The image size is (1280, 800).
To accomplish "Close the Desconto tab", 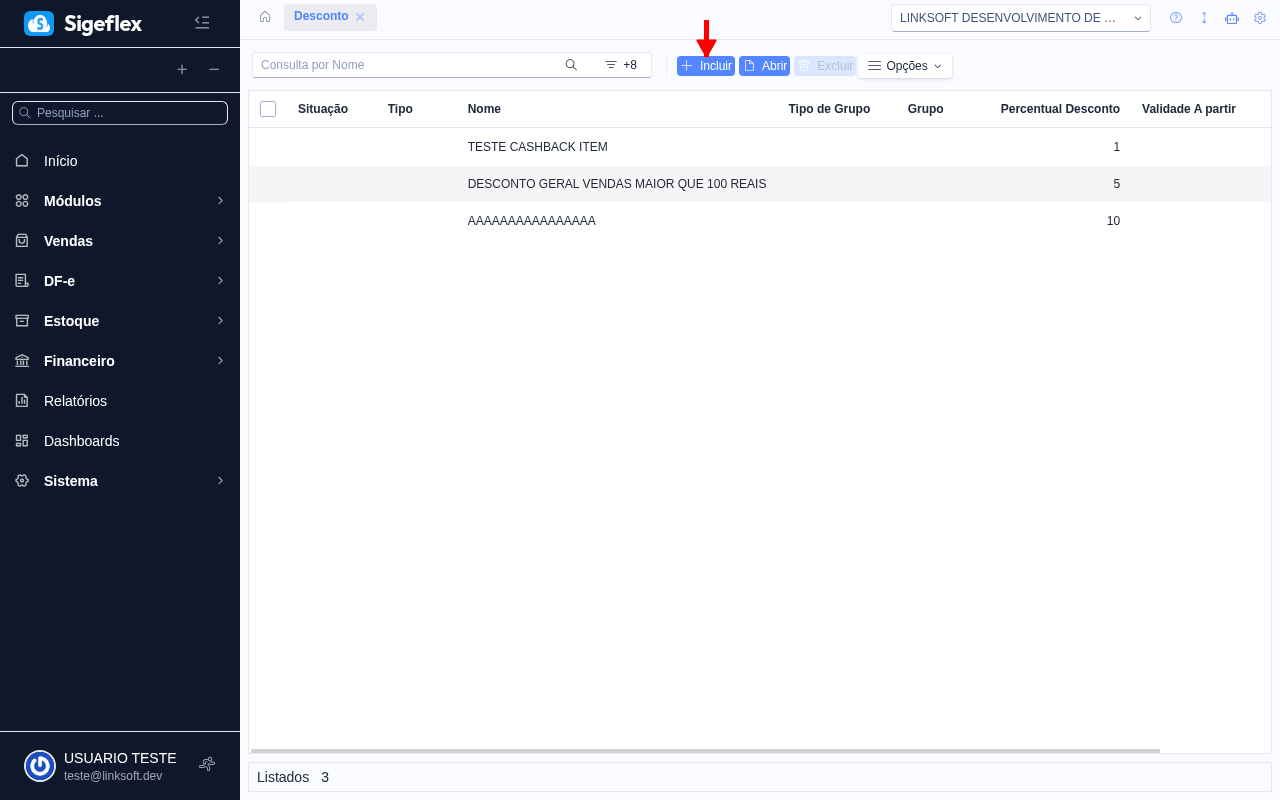I will tap(359, 16).
